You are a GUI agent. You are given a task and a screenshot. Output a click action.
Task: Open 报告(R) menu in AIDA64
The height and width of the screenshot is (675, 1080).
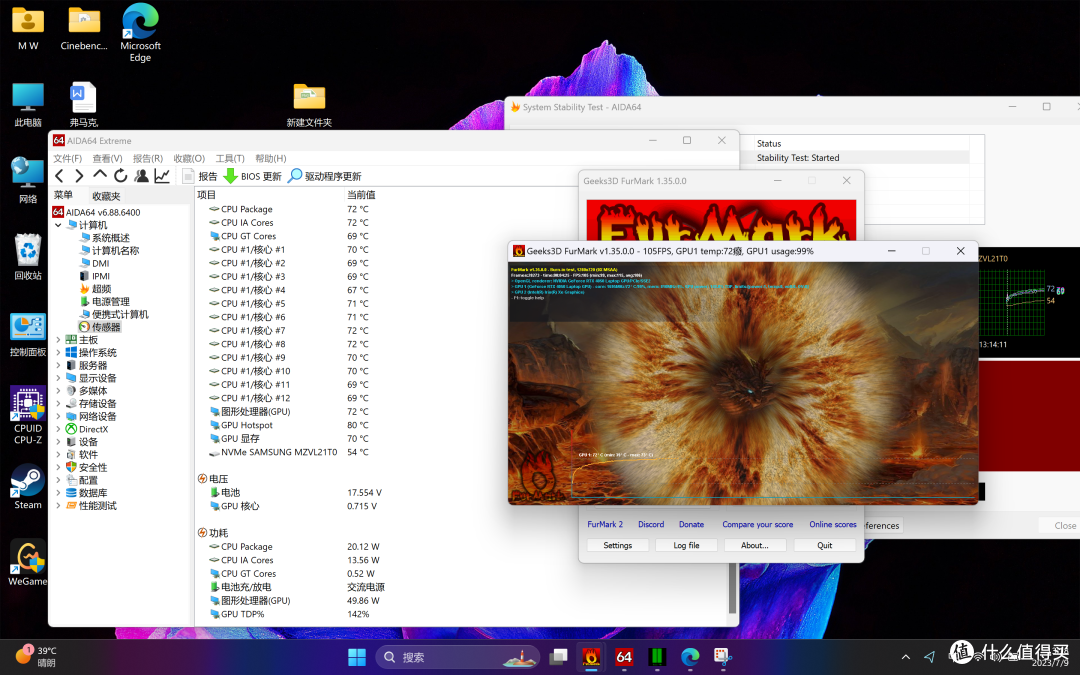point(147,158)
